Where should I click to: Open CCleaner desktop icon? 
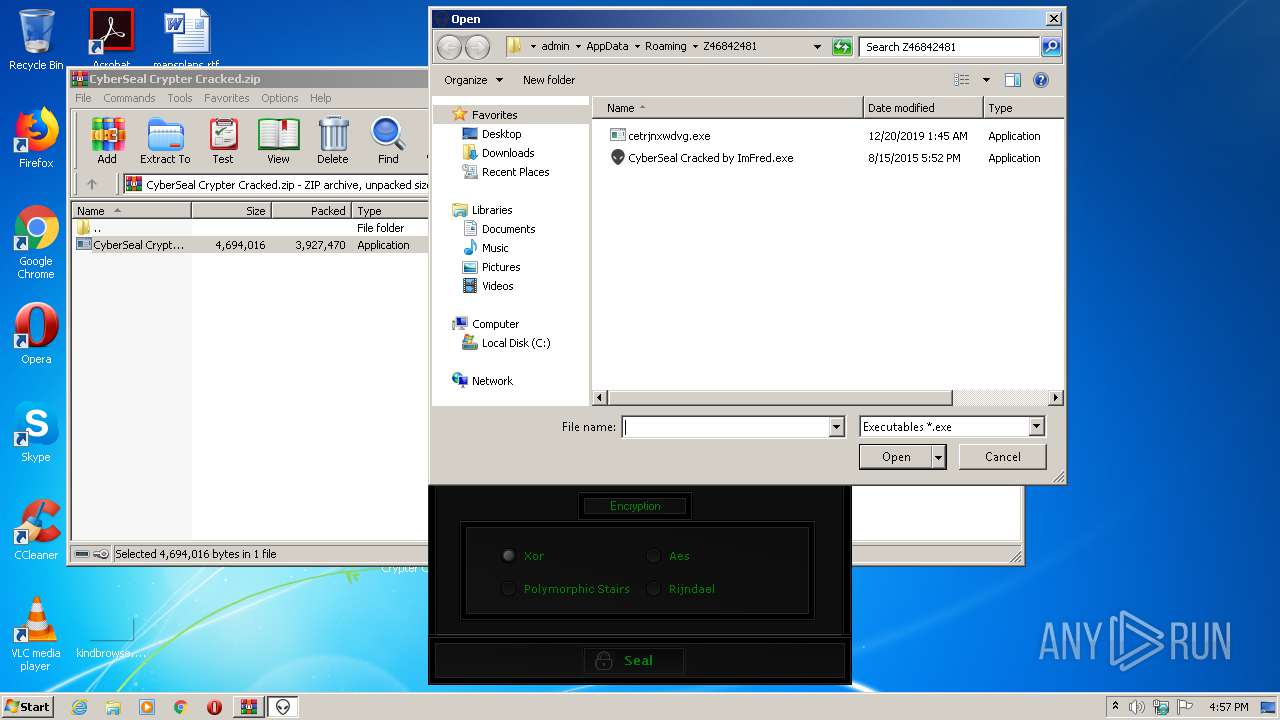point(36,530)
